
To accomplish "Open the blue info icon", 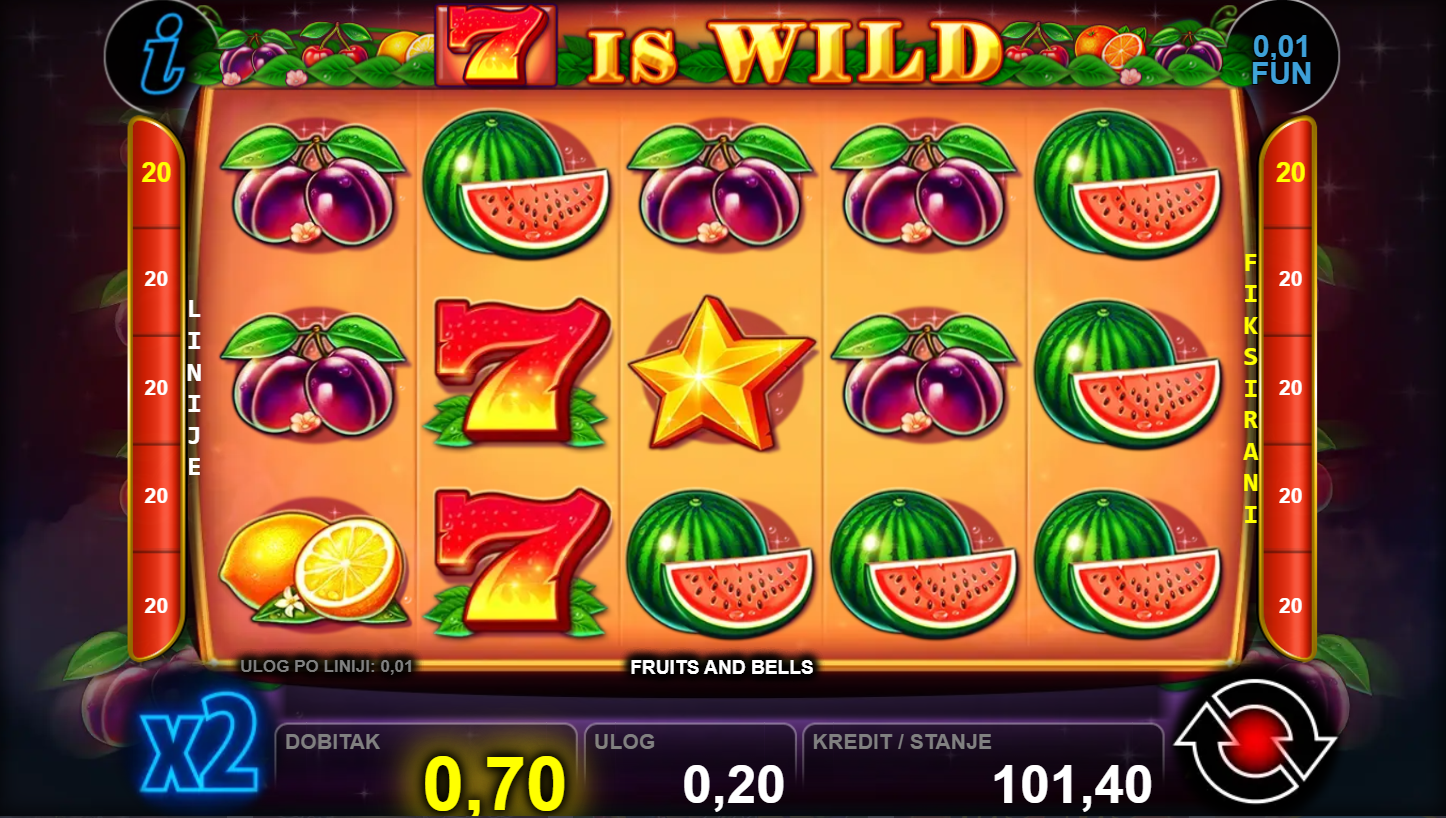I will coord(162,57).
